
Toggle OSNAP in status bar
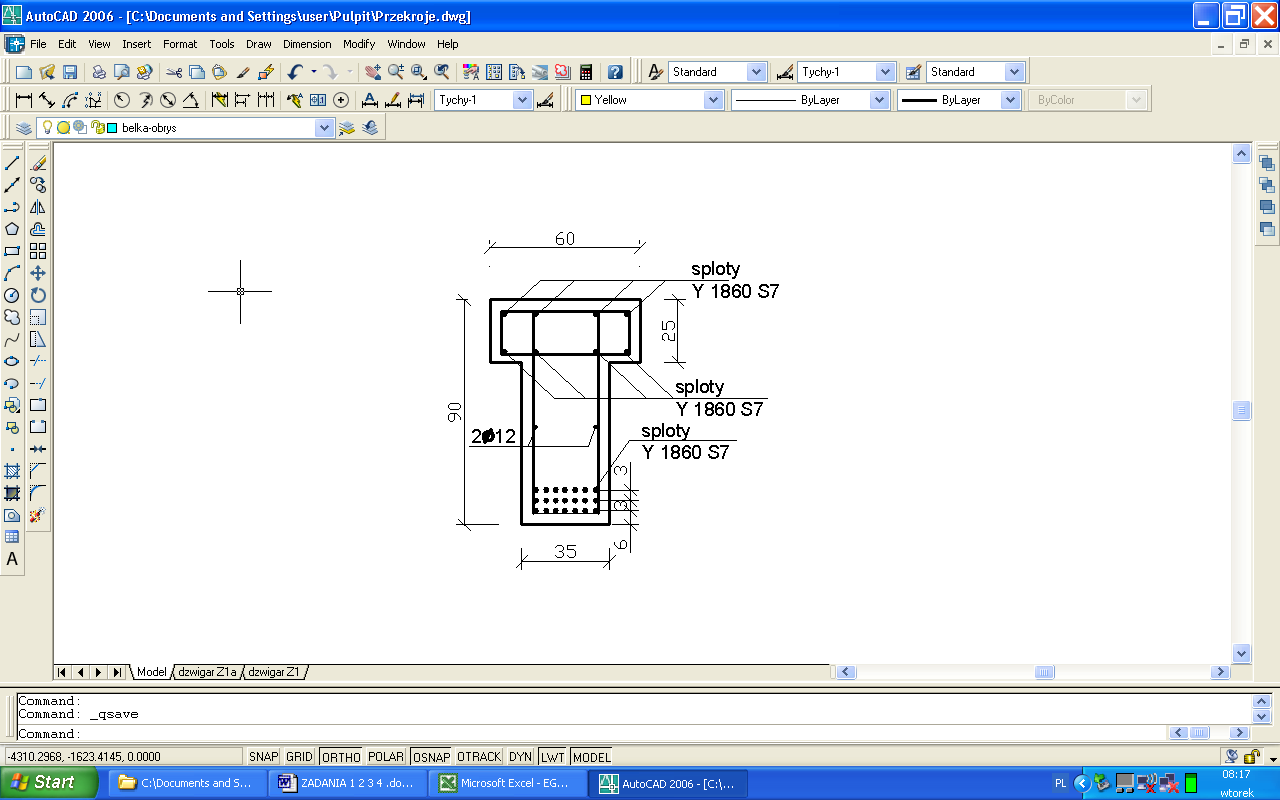431,757
